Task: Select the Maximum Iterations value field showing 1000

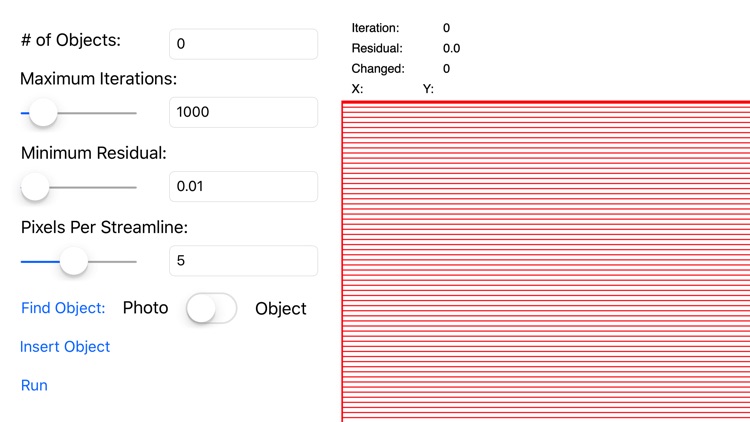Action: [x=243, y=112]
